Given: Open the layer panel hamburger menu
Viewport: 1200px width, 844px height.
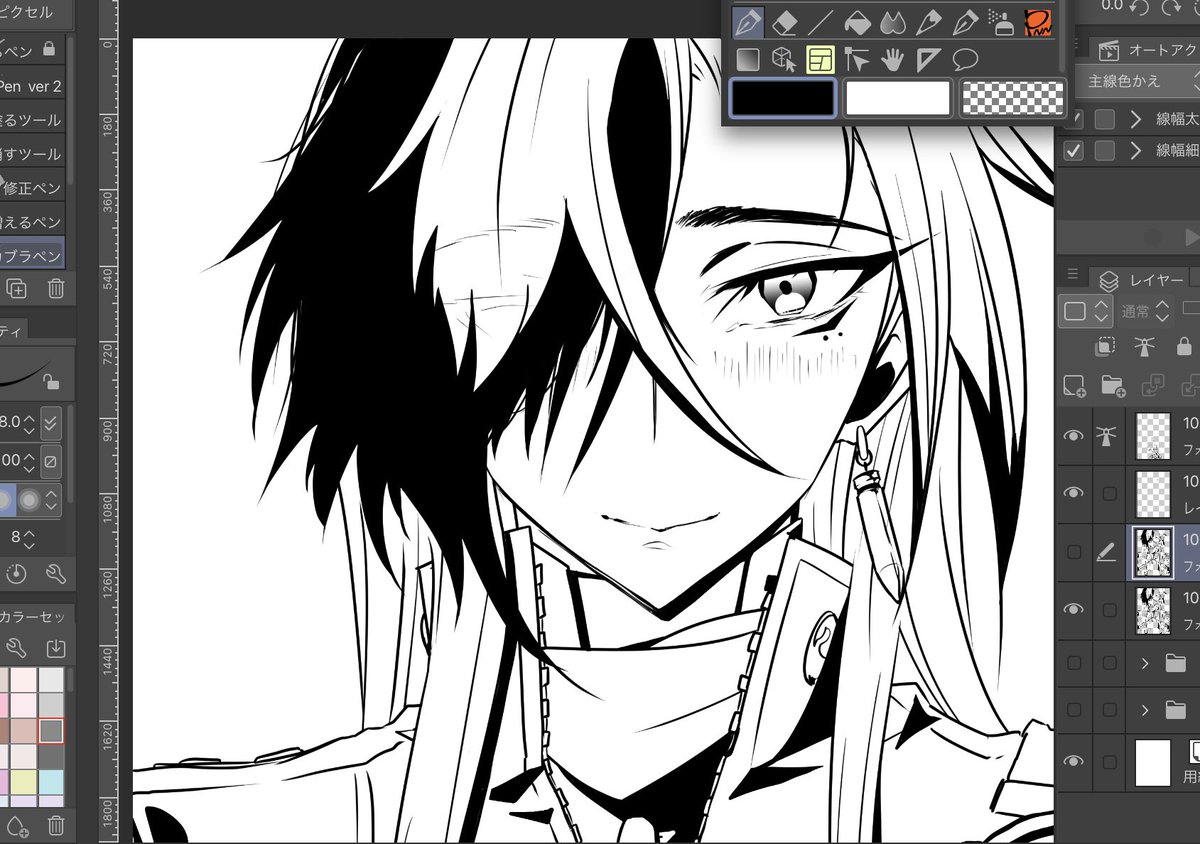Looking at the screenshot, I should click(1072, 275).
